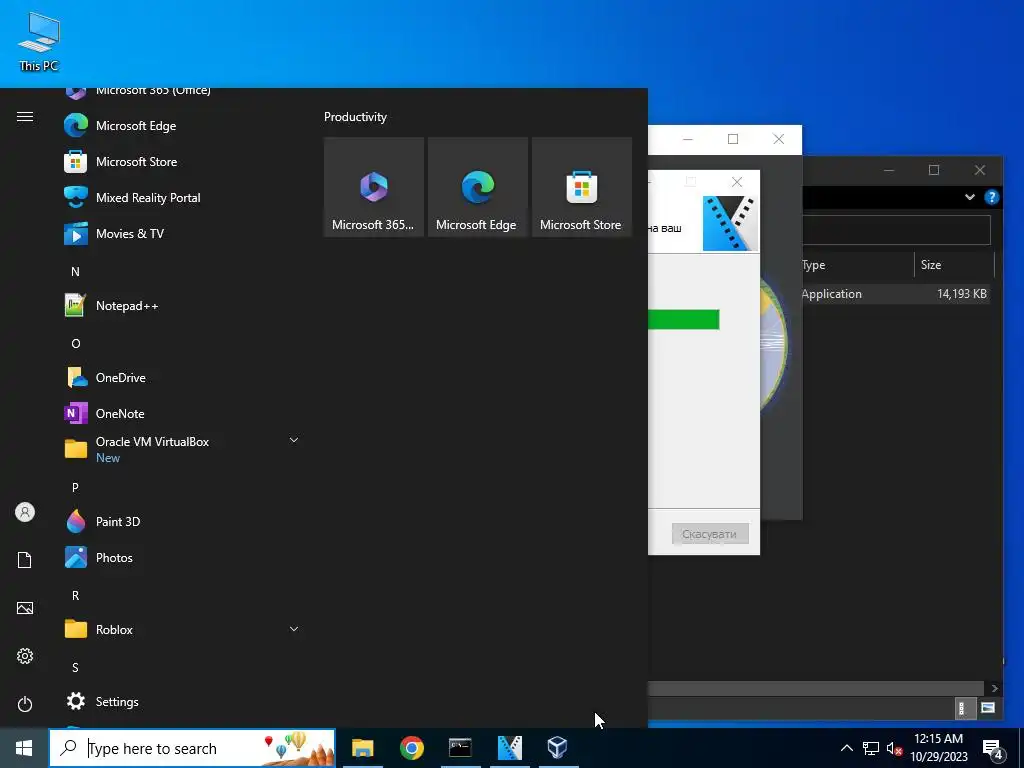Click the Microsoft 365 tile
1024x768 pixels.
coord(374,187)
